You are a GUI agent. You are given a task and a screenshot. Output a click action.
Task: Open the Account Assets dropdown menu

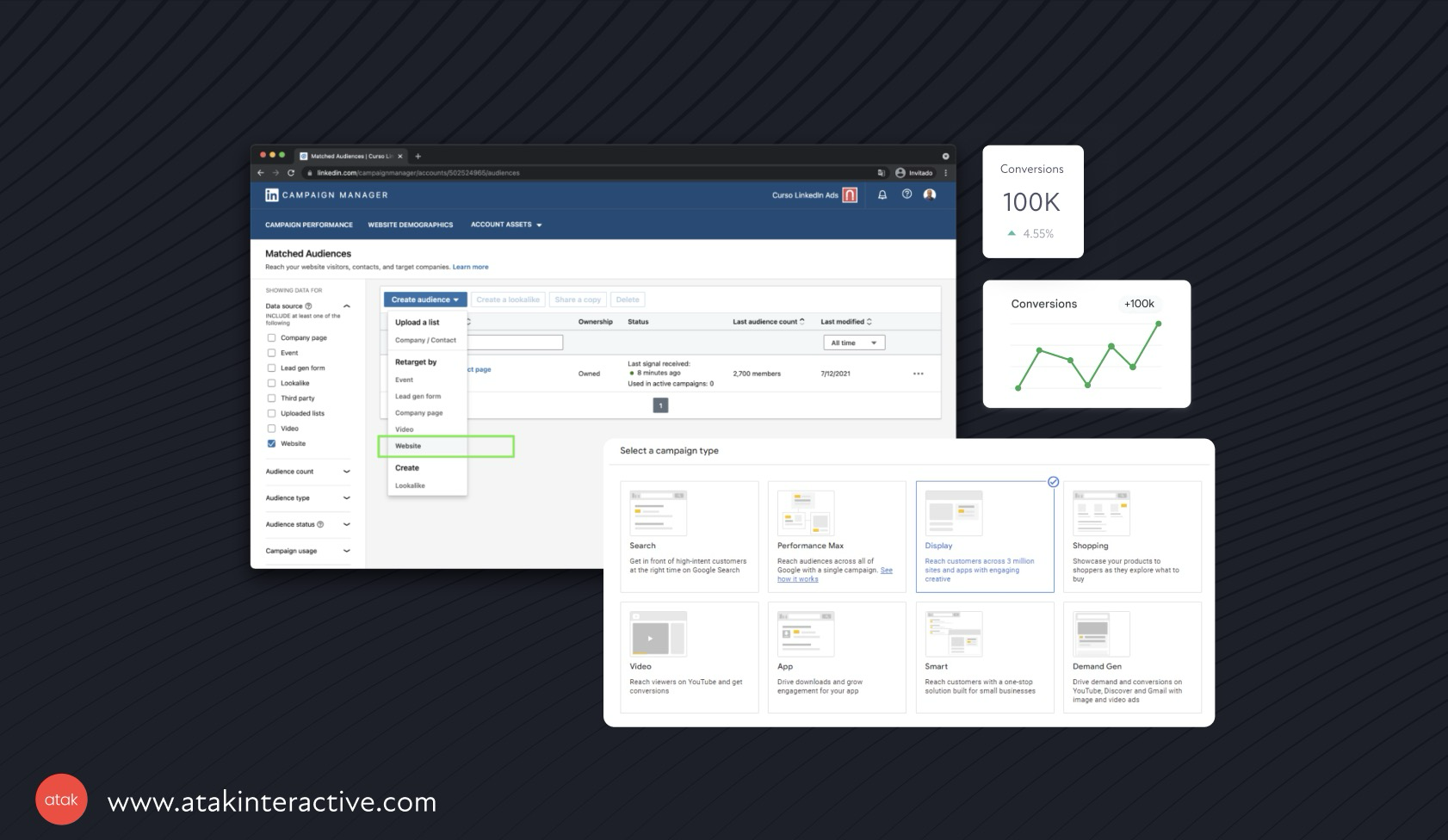506,225
